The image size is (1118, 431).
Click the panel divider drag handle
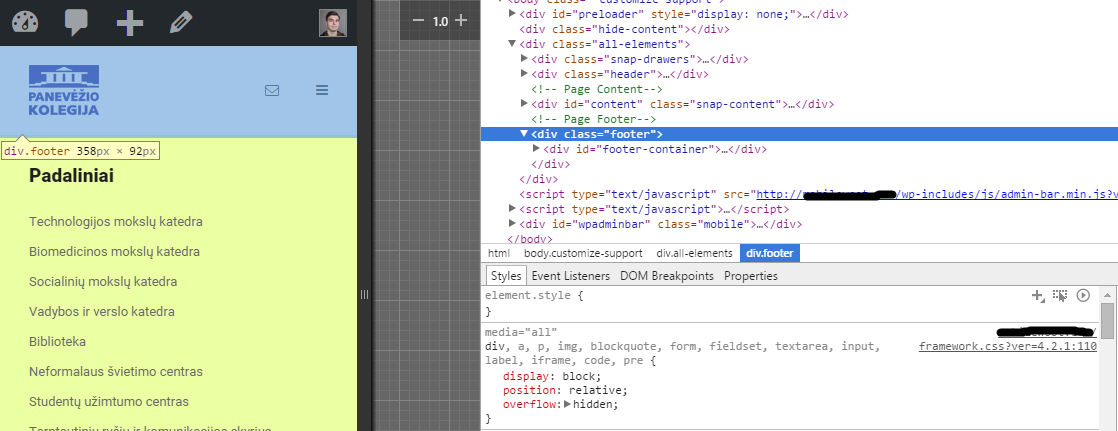coord(364,294)
